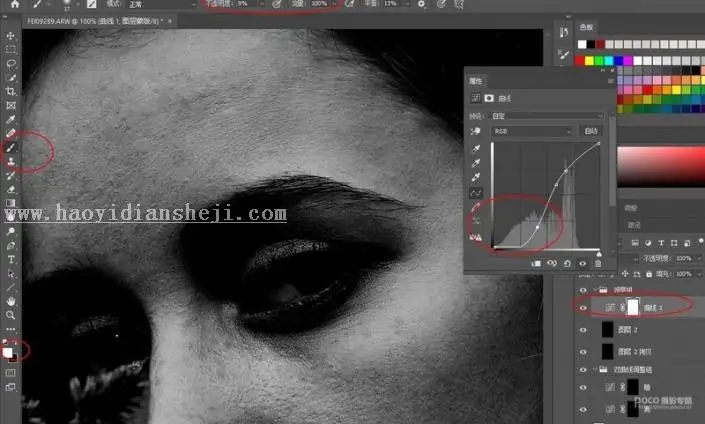
Task: Open the 属性 Properties tab
Action: [475, 81]
